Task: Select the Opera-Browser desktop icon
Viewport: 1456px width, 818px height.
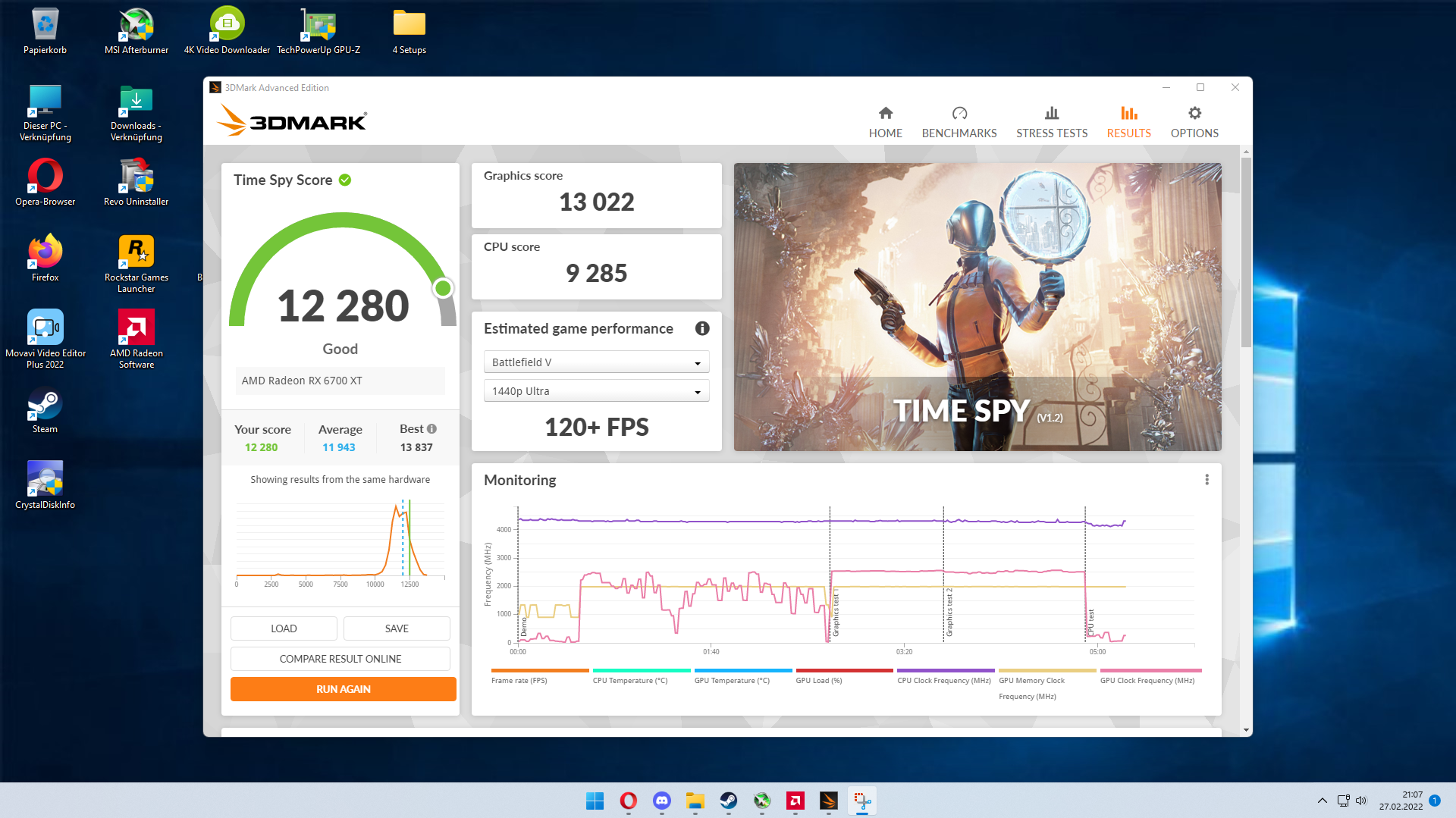Action: (x=45, y=183)
